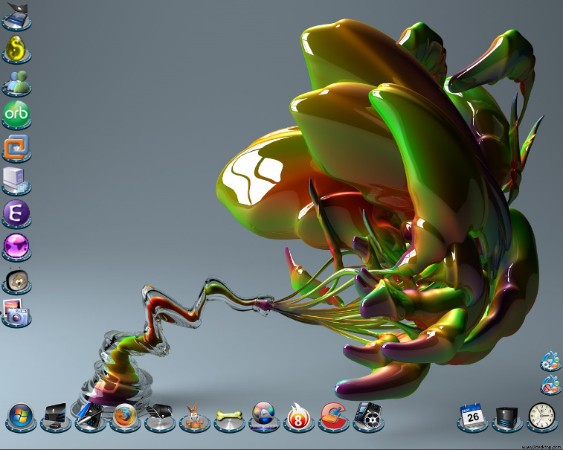Image resolution: width=563 pixels, height=450 pixels.
Task: Click the pink globe sphere icon
Action: 16,247
